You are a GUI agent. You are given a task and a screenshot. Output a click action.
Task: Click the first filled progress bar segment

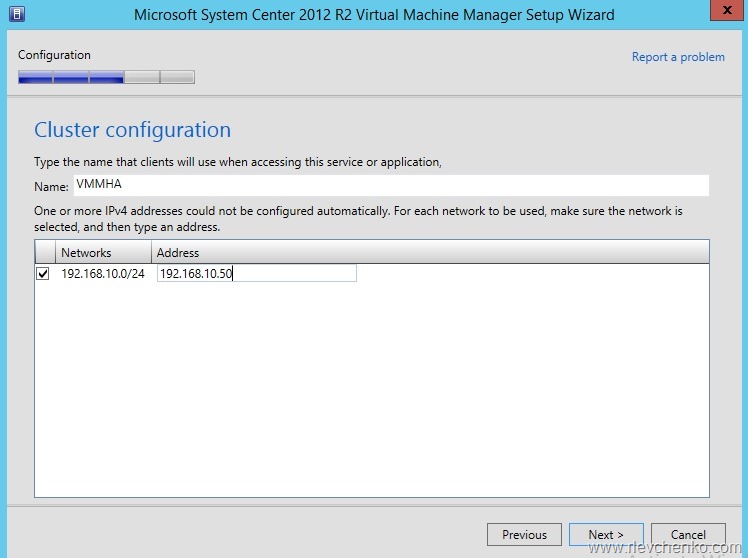[x=35, y=77]
